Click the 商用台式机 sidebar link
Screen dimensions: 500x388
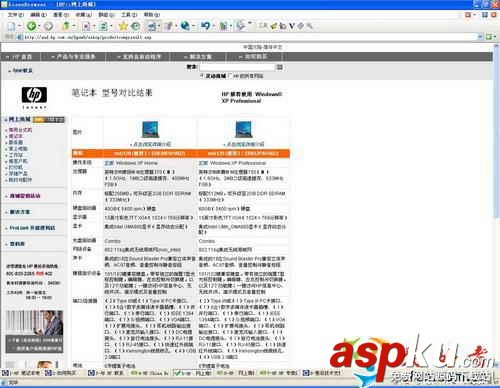[20, 130]
